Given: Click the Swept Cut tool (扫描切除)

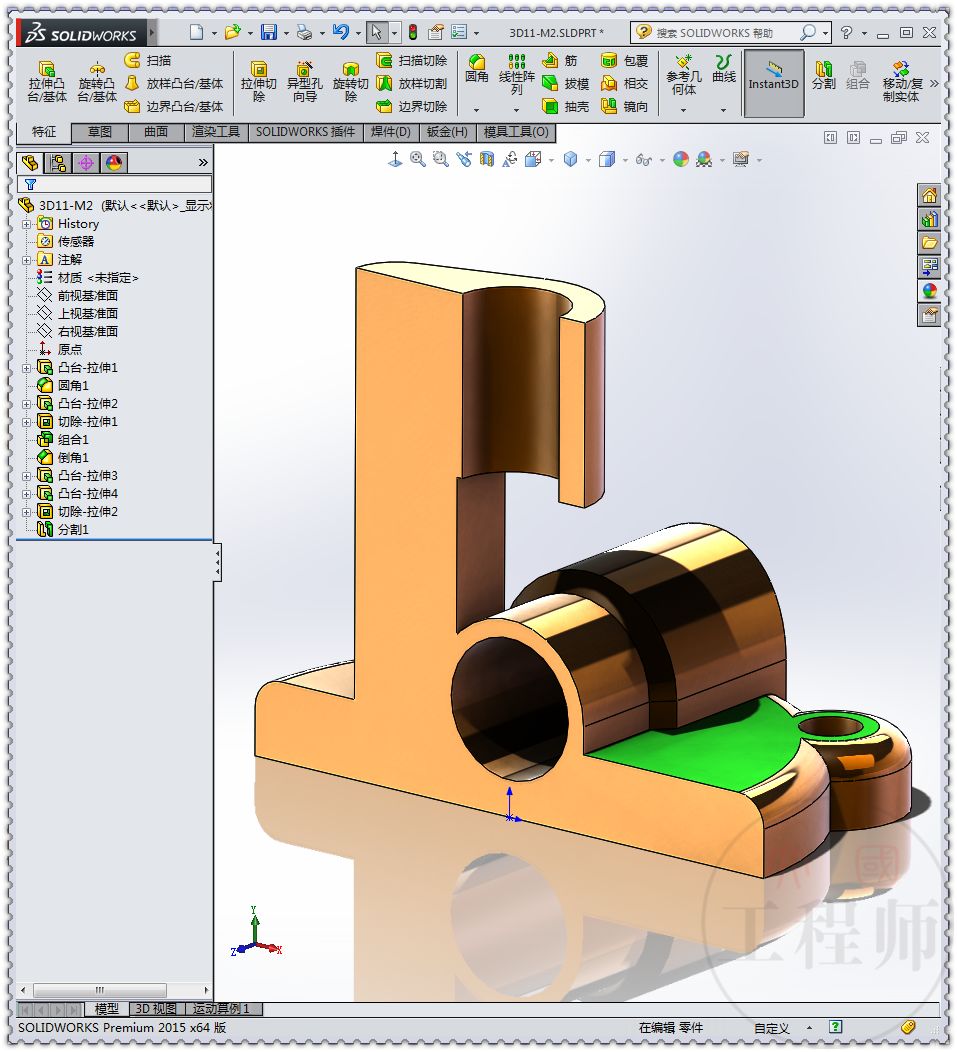Looking at the screenshot, I should click(411, 60).
